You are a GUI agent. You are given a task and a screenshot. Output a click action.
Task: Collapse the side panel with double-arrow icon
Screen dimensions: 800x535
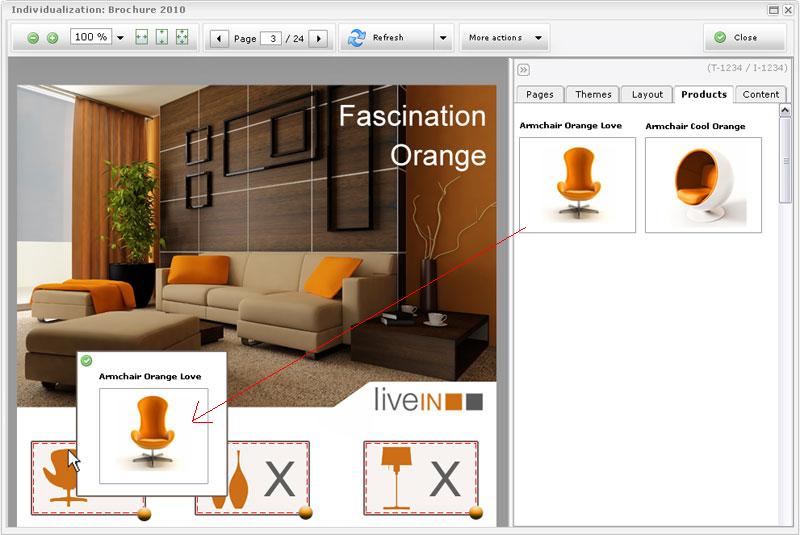(523, 70)
